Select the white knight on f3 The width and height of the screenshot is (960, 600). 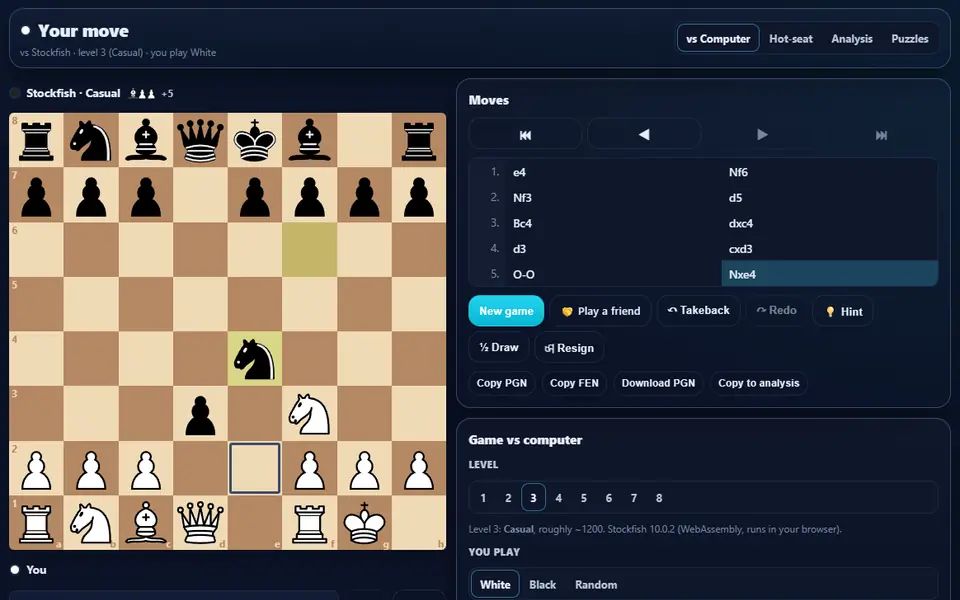tap(309, 413)
